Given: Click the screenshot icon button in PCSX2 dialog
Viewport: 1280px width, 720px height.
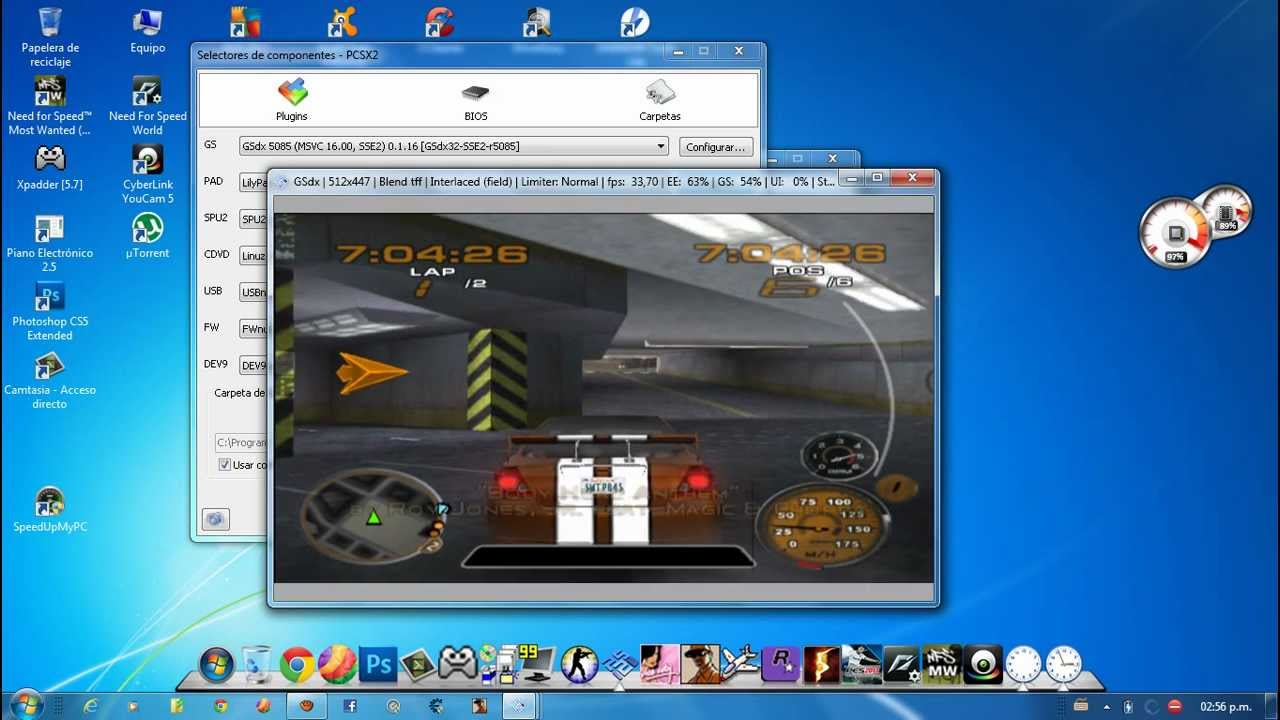Looking at the screenshot, I should 215,519.
